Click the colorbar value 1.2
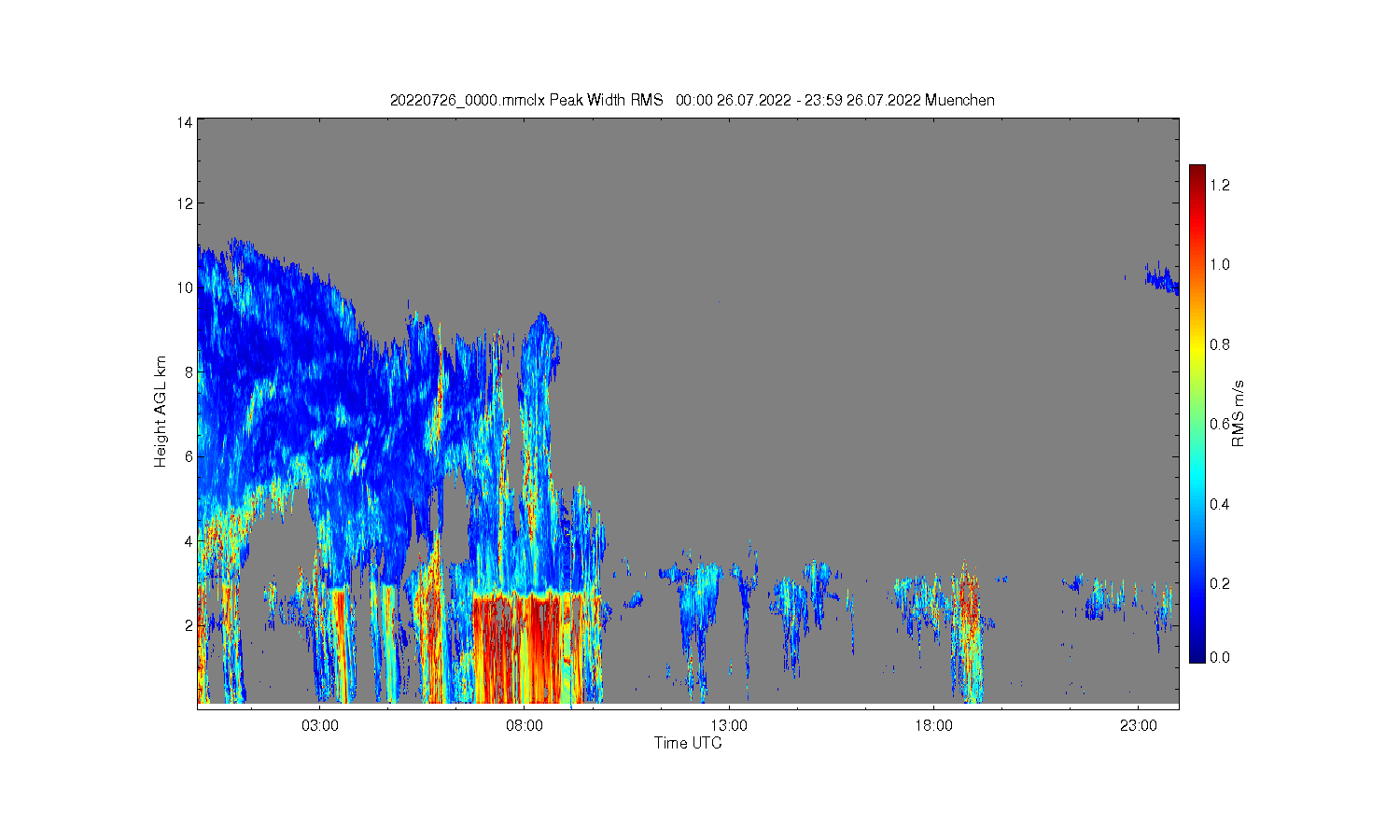The height and width of the screenshot is (840, 1400). click(x=1220, y=185)
